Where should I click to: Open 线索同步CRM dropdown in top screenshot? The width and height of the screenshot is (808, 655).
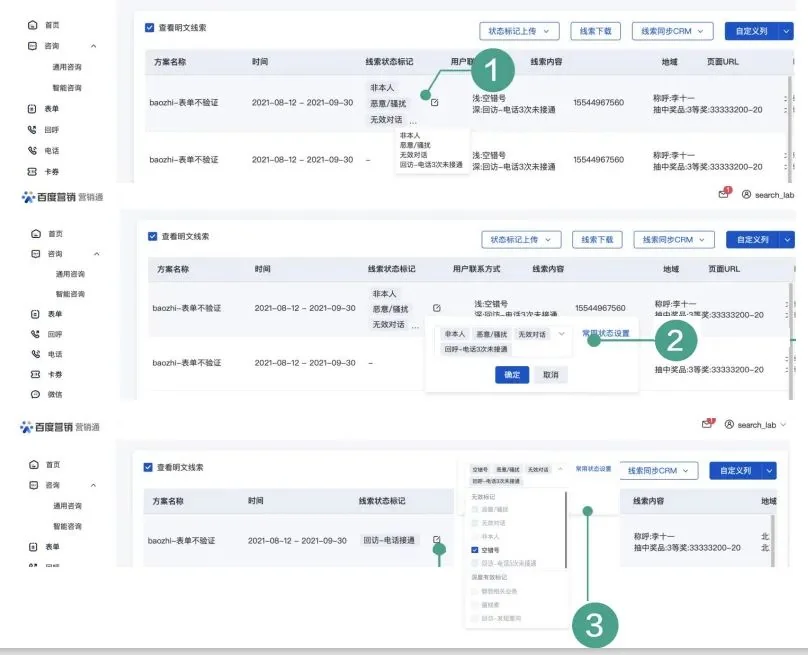(672, 31)
